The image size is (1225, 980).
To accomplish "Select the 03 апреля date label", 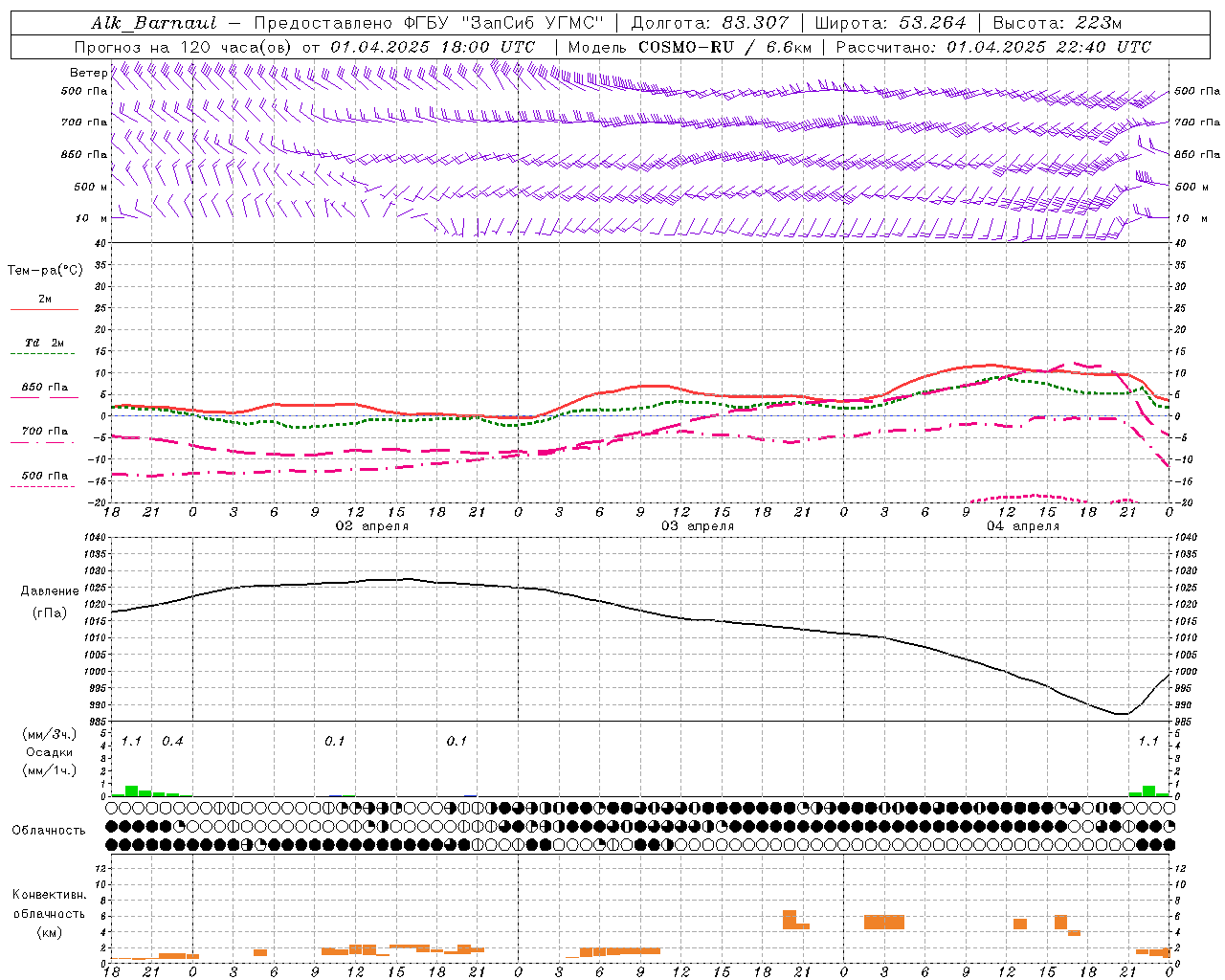I will click(698, 526).
